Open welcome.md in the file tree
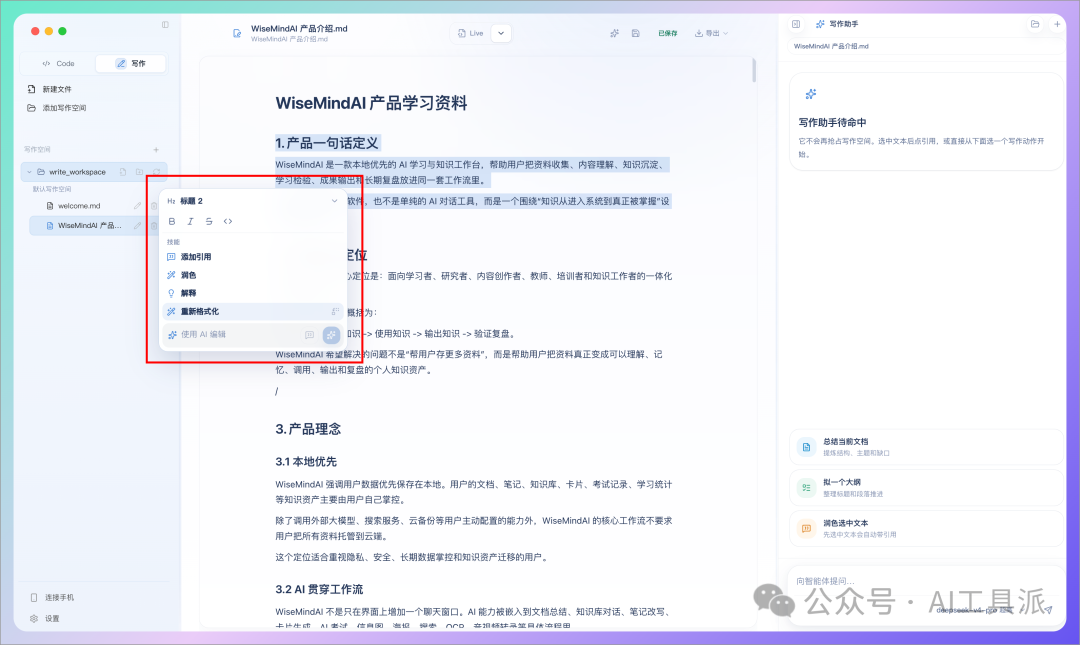Viewport: 1080px width, 645px height. coord(79,205)
